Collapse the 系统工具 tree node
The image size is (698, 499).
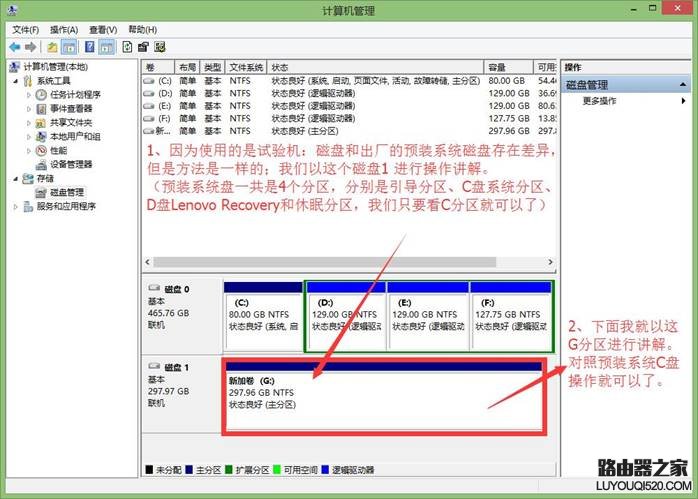coord(16,81)
